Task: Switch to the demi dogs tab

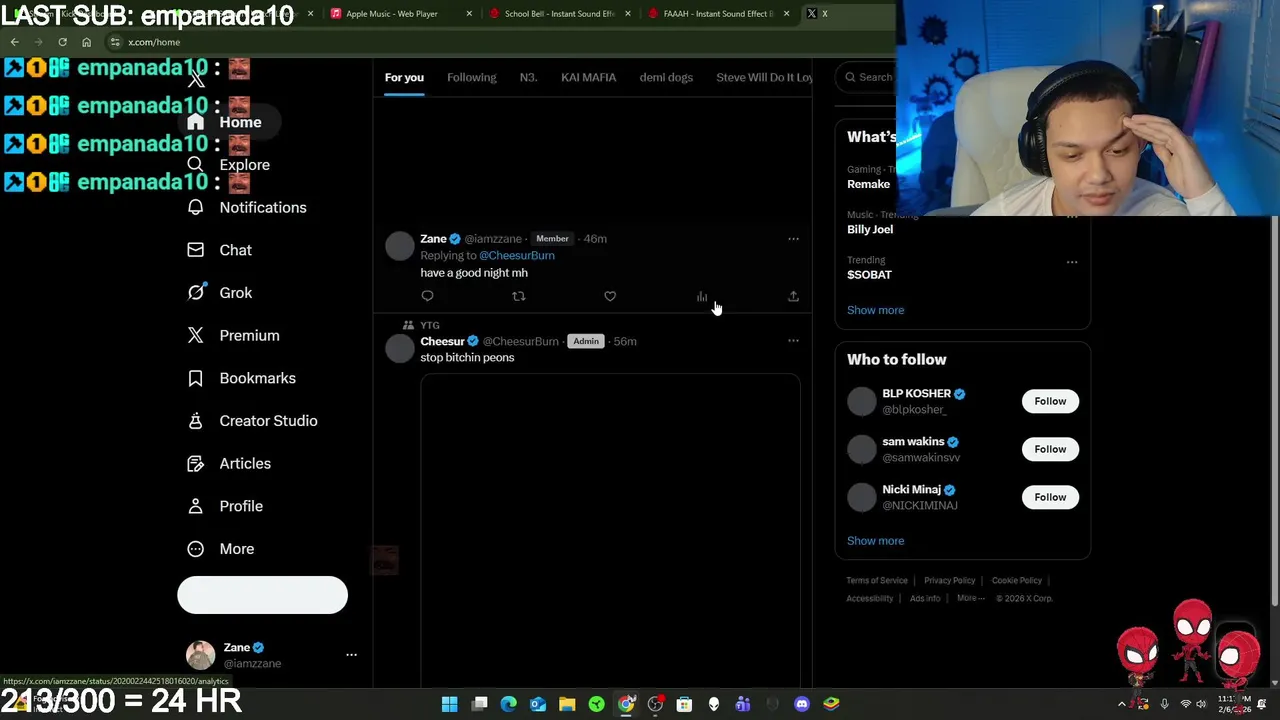Action: tap(666, 77)
